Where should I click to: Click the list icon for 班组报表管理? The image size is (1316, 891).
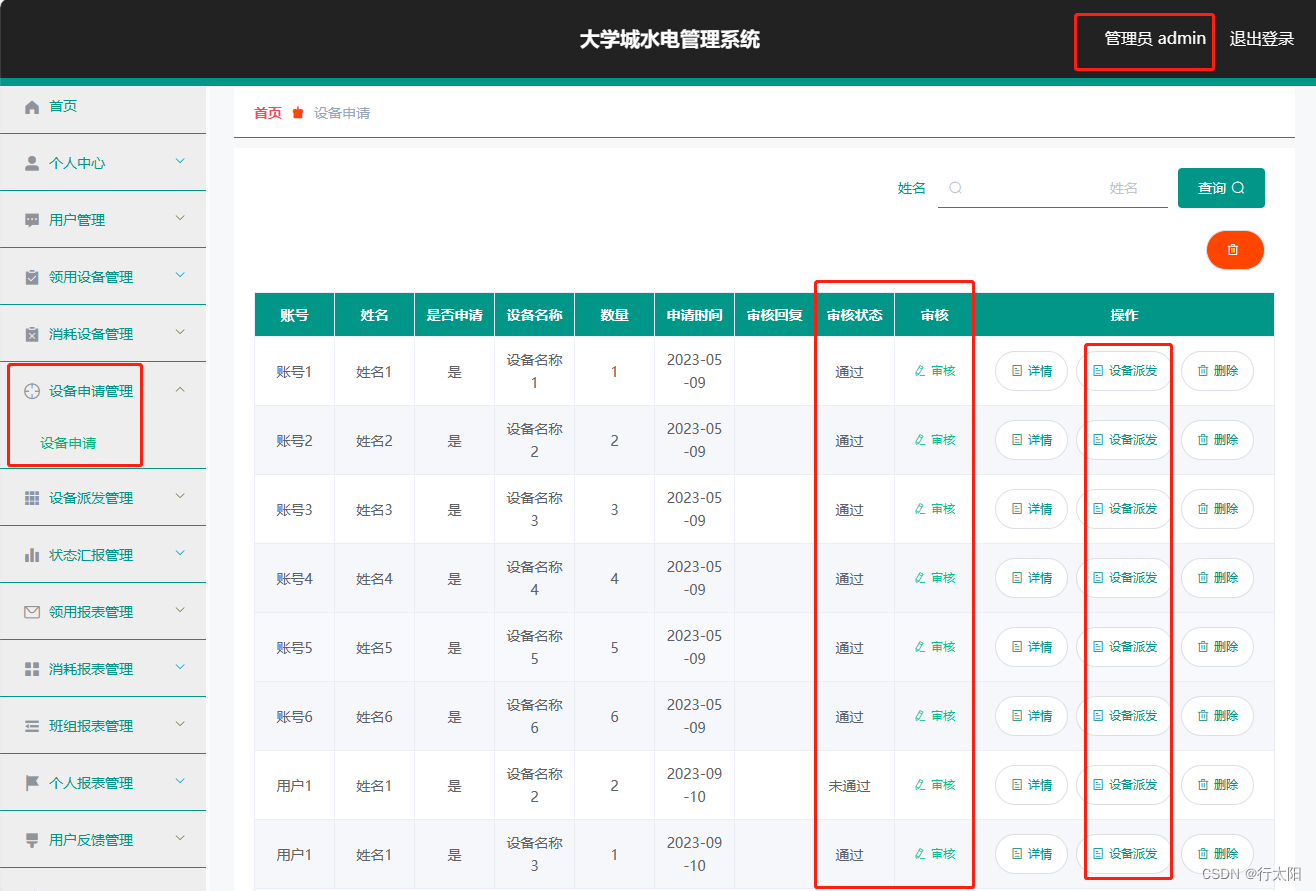32,726
